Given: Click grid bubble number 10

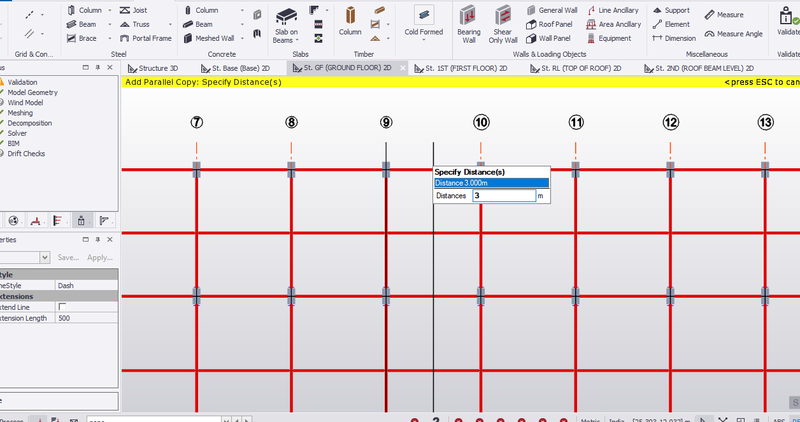Looking at the screenshot, I should tap(481, 122).
